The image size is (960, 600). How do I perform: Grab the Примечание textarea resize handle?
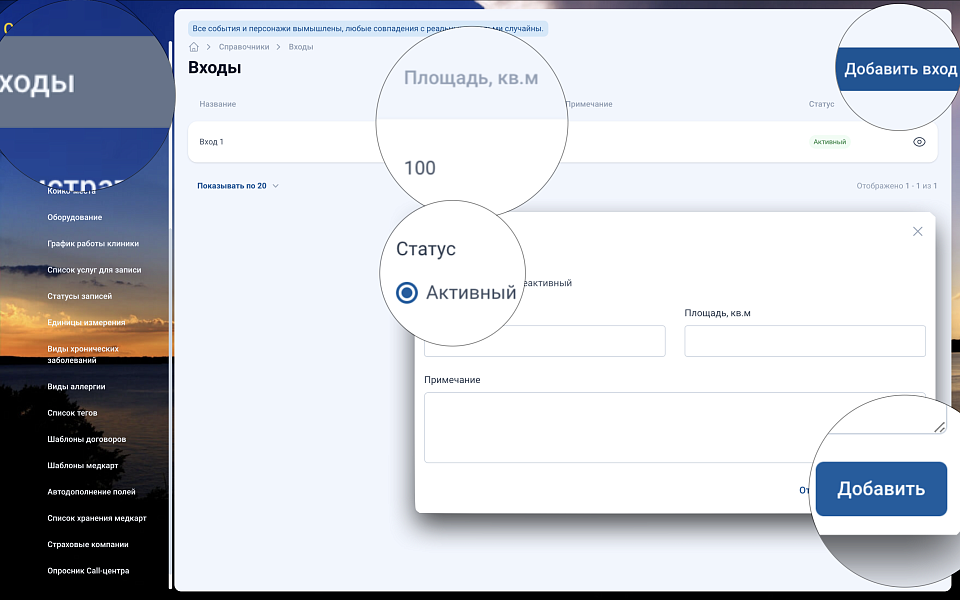tap(939, 428)
